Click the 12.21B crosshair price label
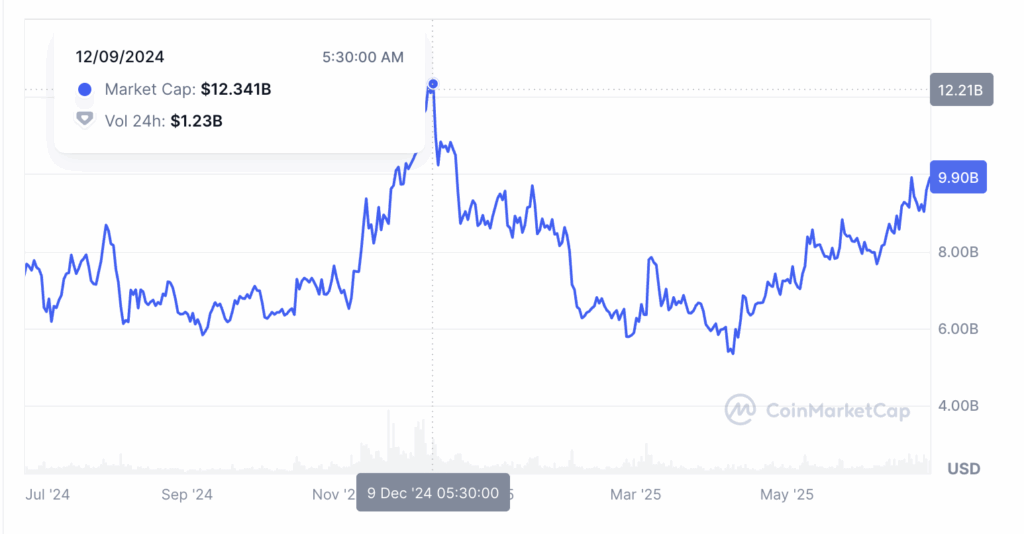Screen dimensions: 1024x534 [x=961, y=90]
